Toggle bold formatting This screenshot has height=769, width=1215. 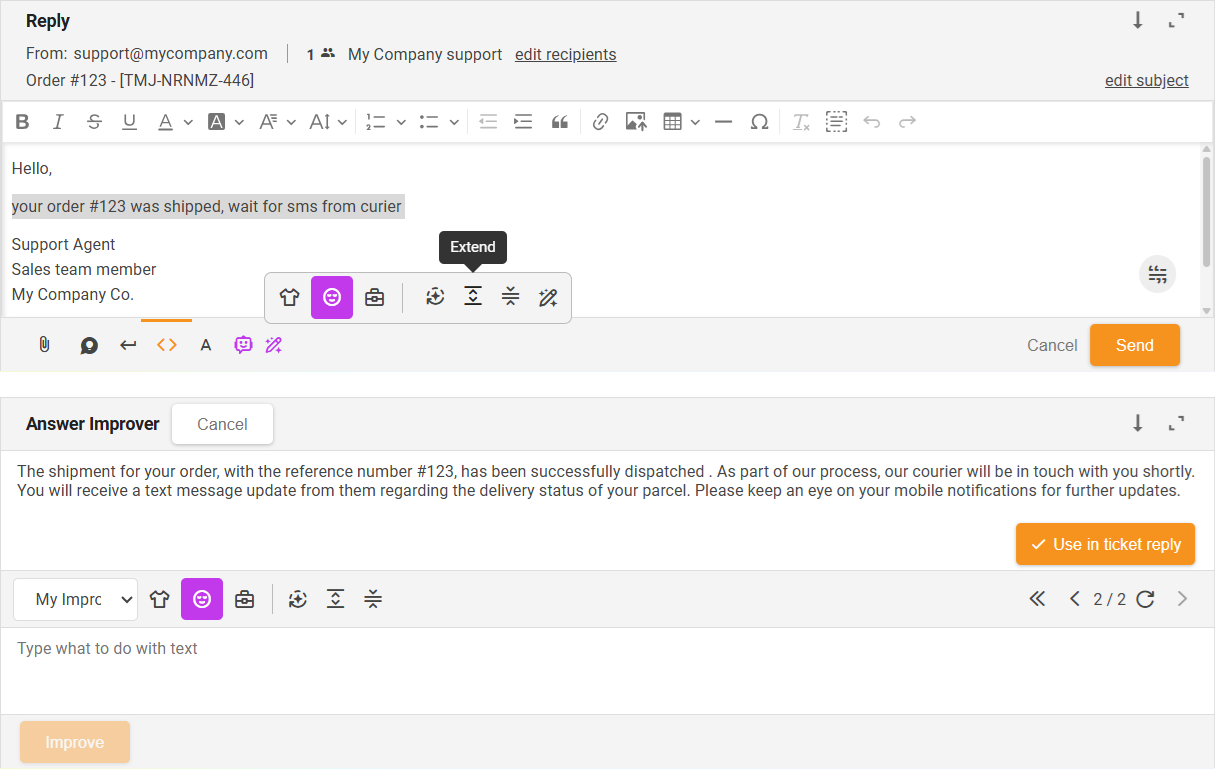22,121
